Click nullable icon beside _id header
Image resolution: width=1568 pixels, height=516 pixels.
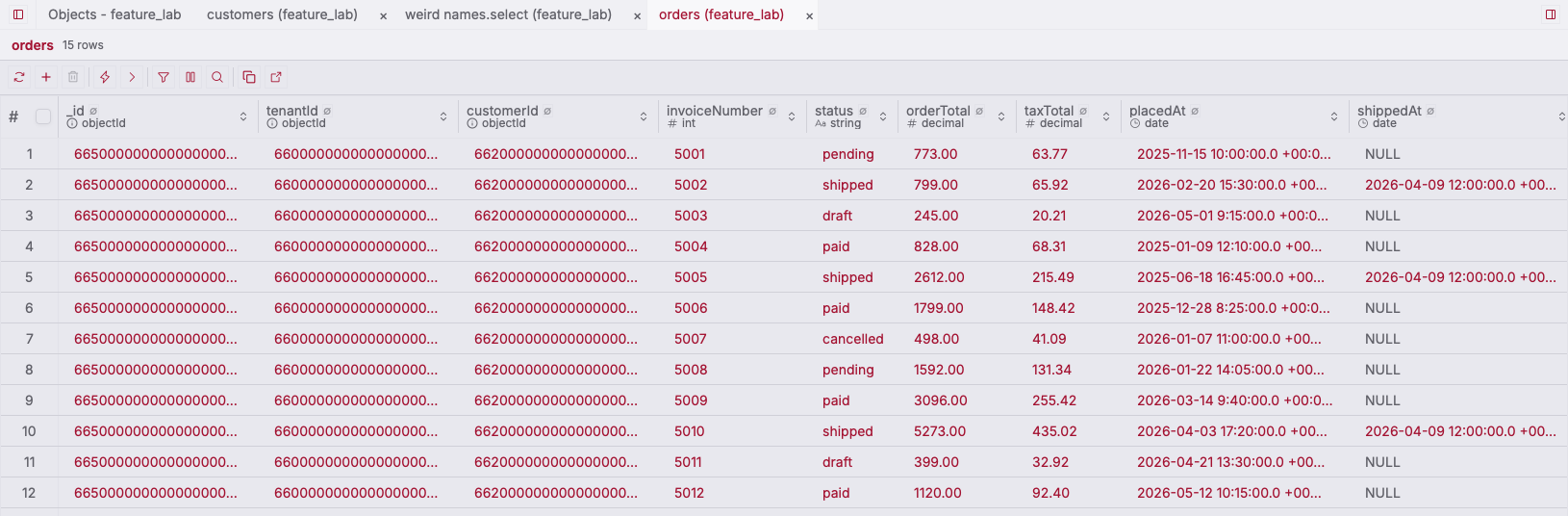93,112
